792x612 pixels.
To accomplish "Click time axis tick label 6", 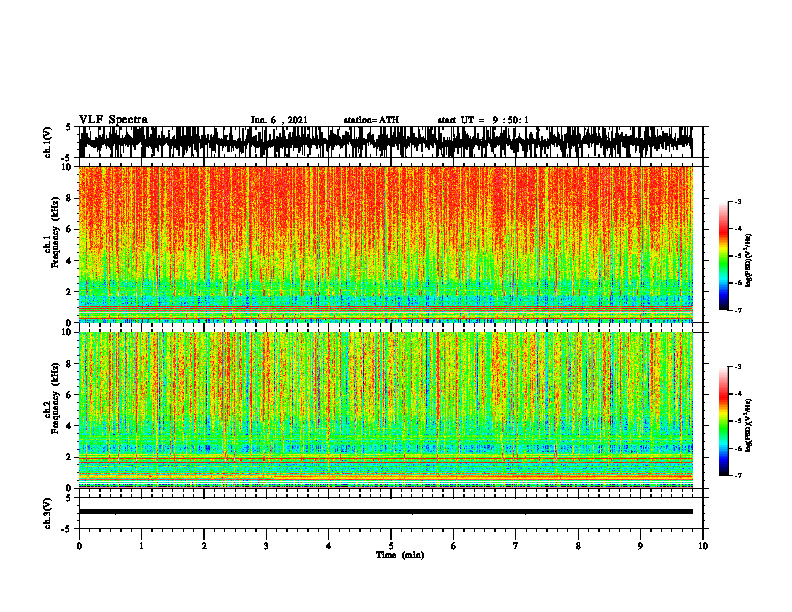I will coord(454,546).
